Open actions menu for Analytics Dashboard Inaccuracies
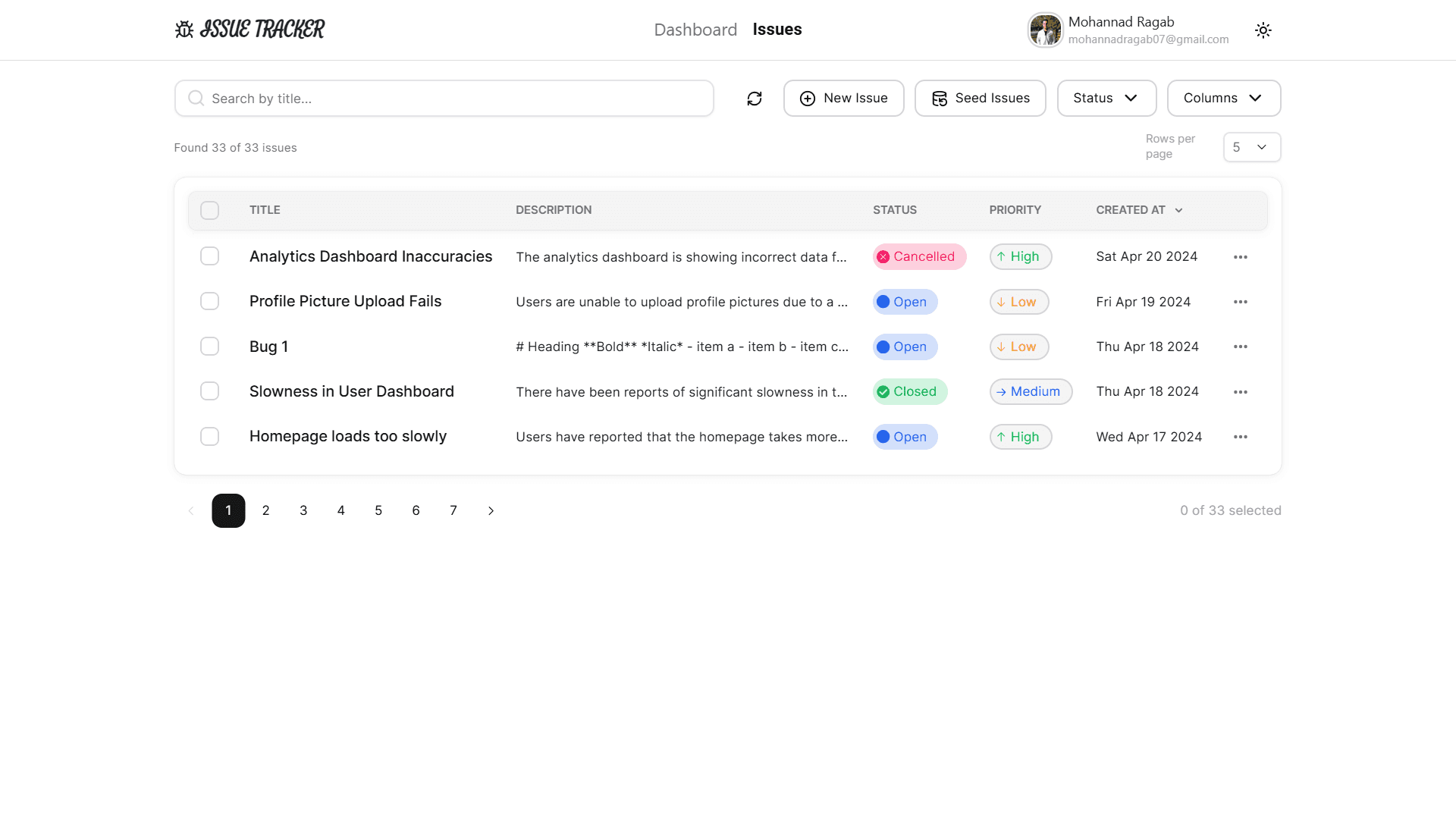The height and width of the screenshot is (819, 1456). point(1241,257)
